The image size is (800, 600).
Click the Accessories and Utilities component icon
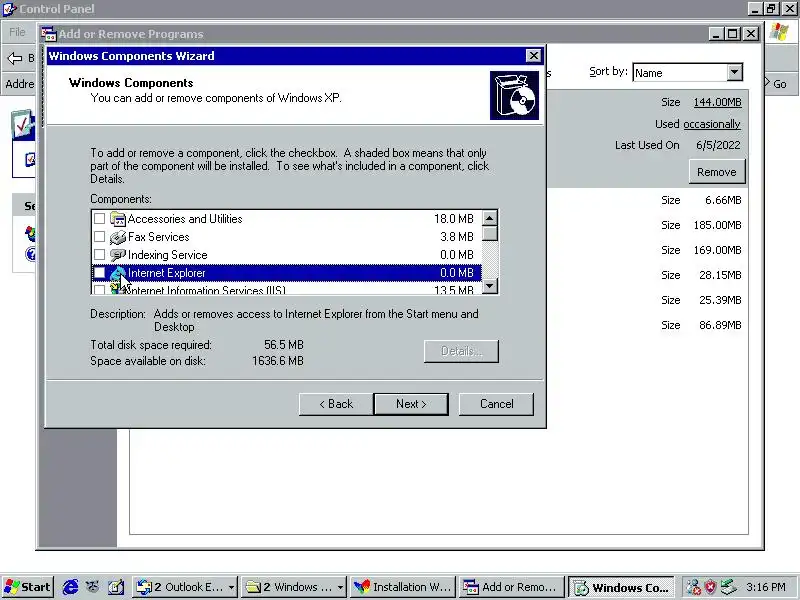[118, 219]
